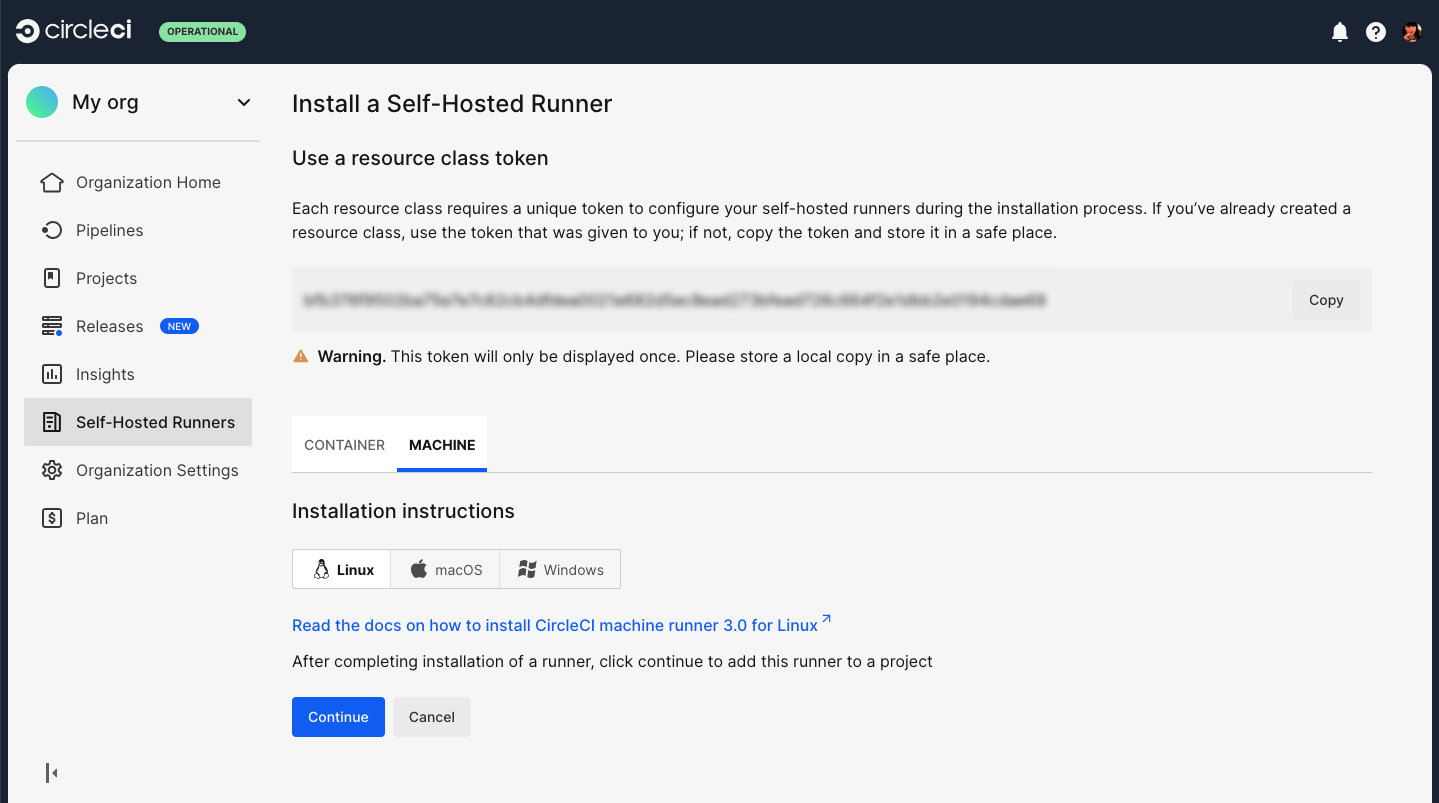The width and height of the screenshot is (1439, 803).
Task: Open the Plan page
Action: (138, 518)
